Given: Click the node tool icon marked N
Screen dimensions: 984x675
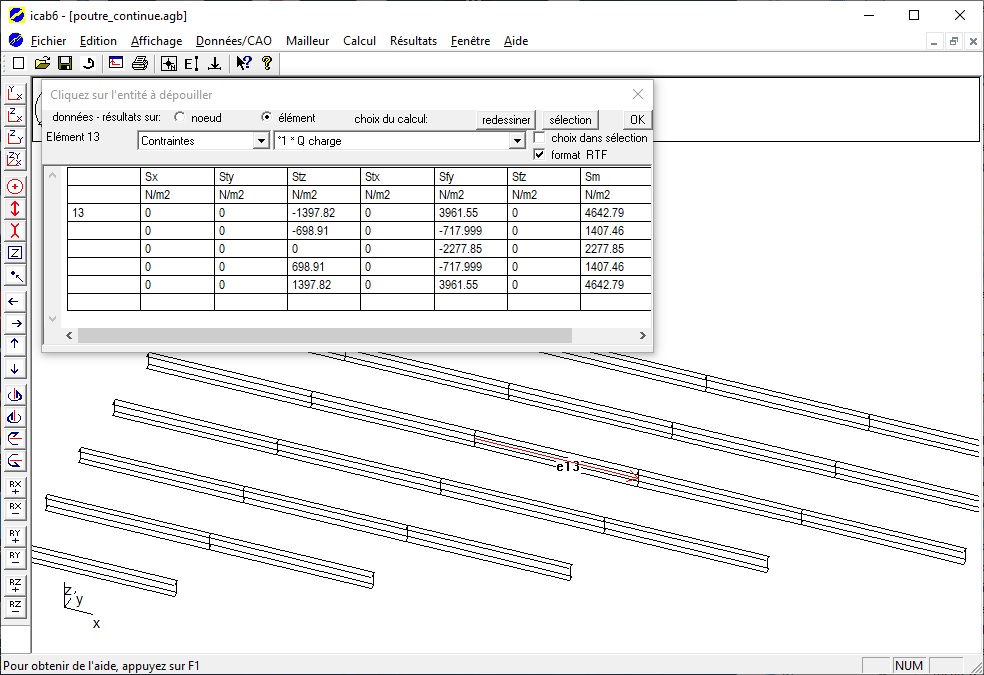Looking at the screenshot, I should point(168,63).
